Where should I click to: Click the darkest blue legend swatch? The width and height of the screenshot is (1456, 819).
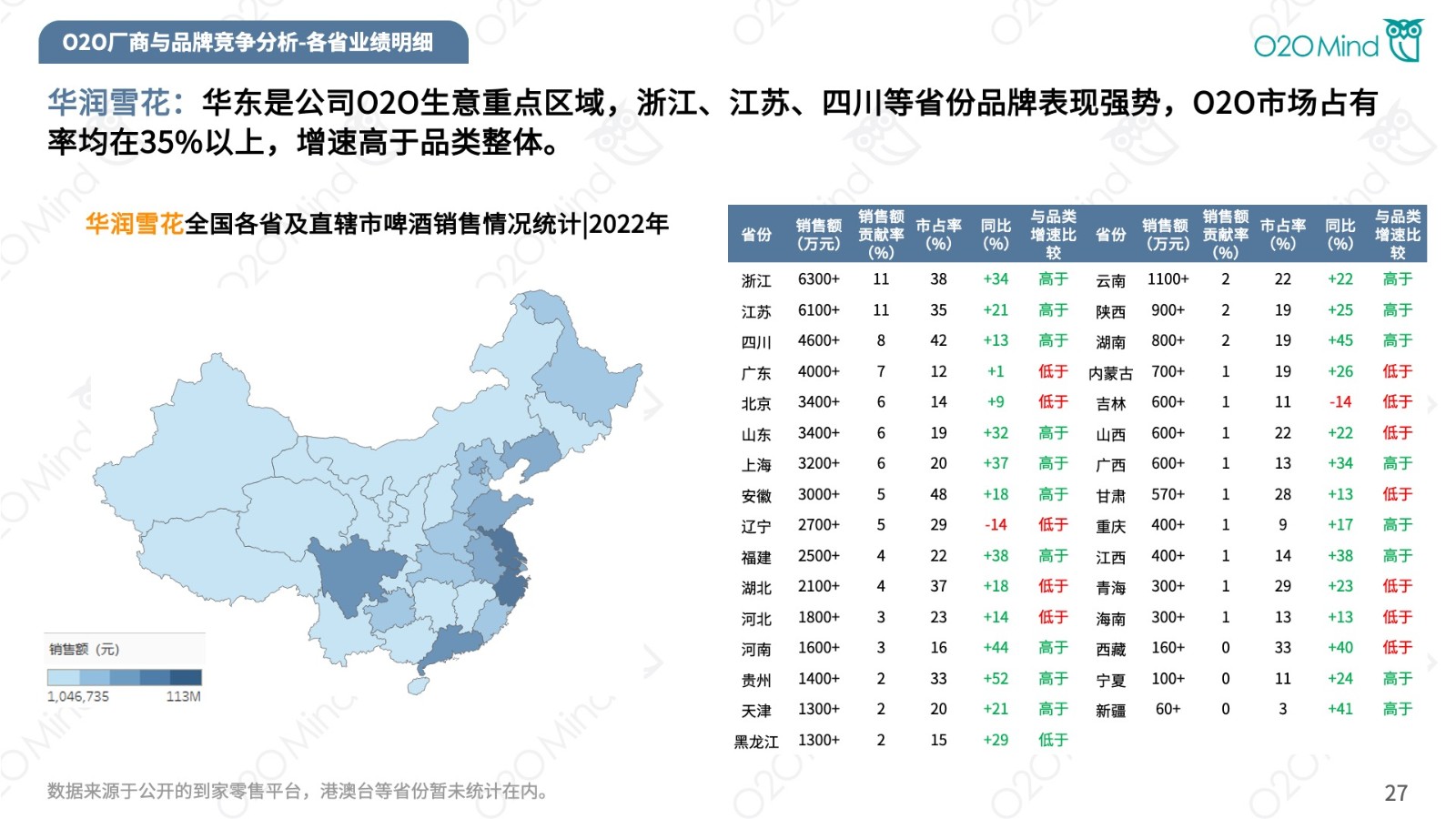(186, 677)
